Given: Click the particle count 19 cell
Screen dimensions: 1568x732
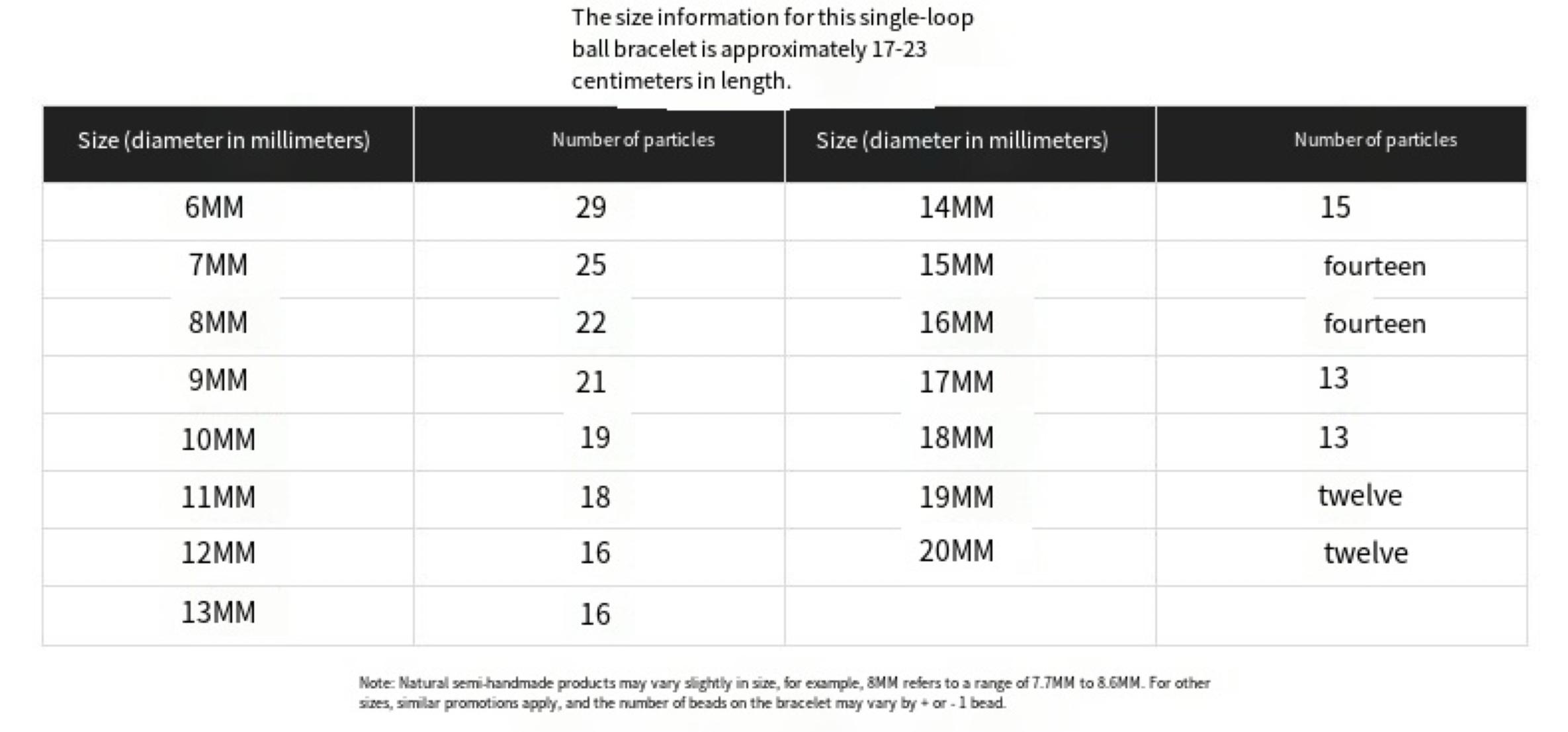Looking at the screenshot, I should (594, 438).
